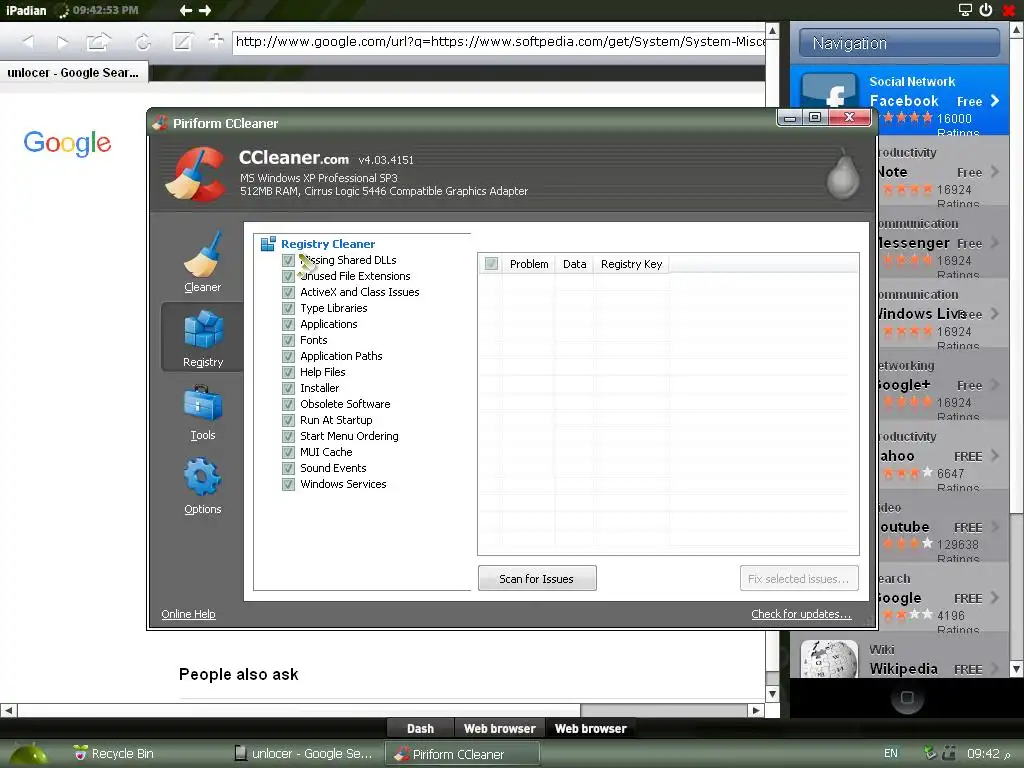Go back in the iPadian browser

[x=27, y=42]
